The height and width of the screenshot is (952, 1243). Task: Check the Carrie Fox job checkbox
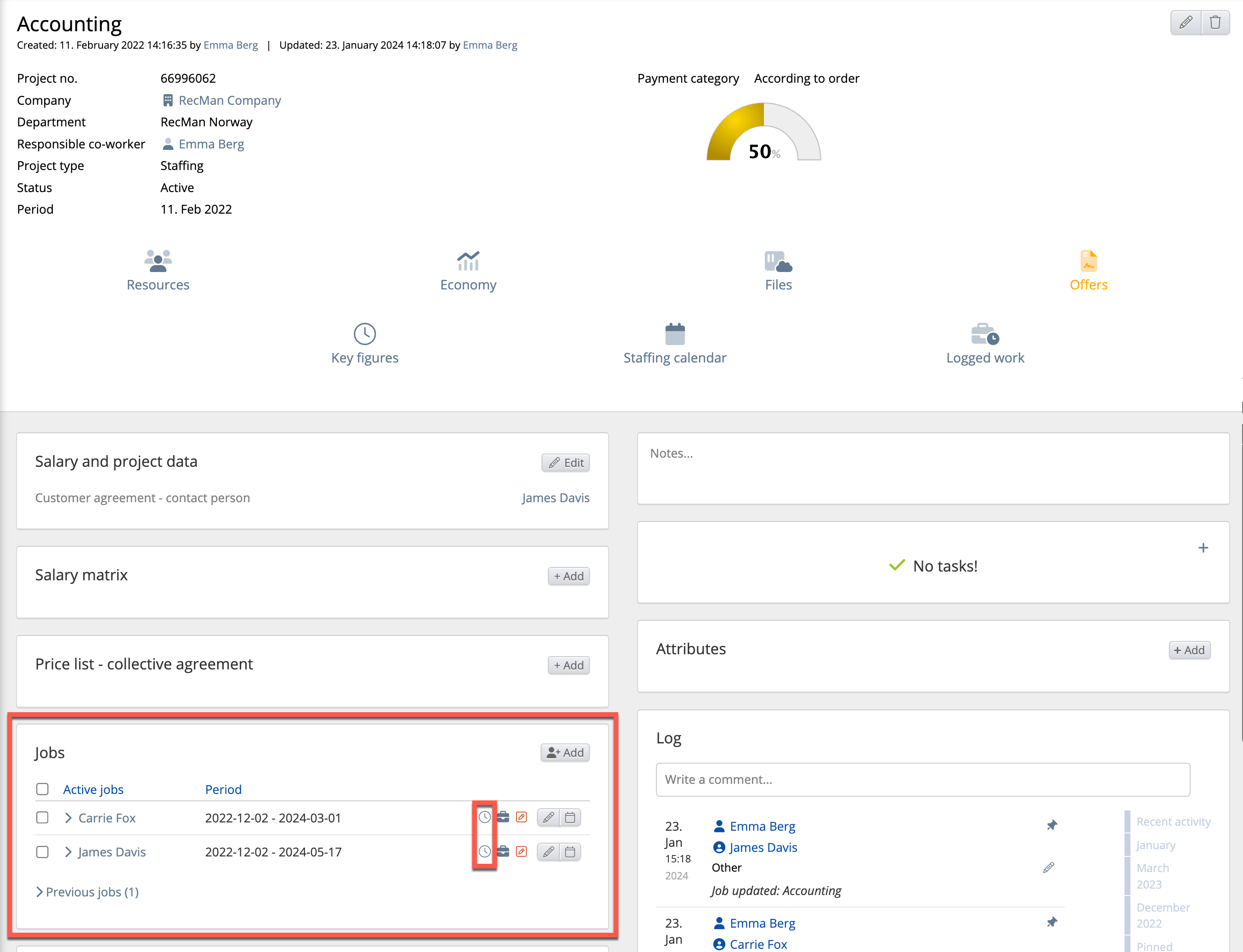tap(43, 818)
